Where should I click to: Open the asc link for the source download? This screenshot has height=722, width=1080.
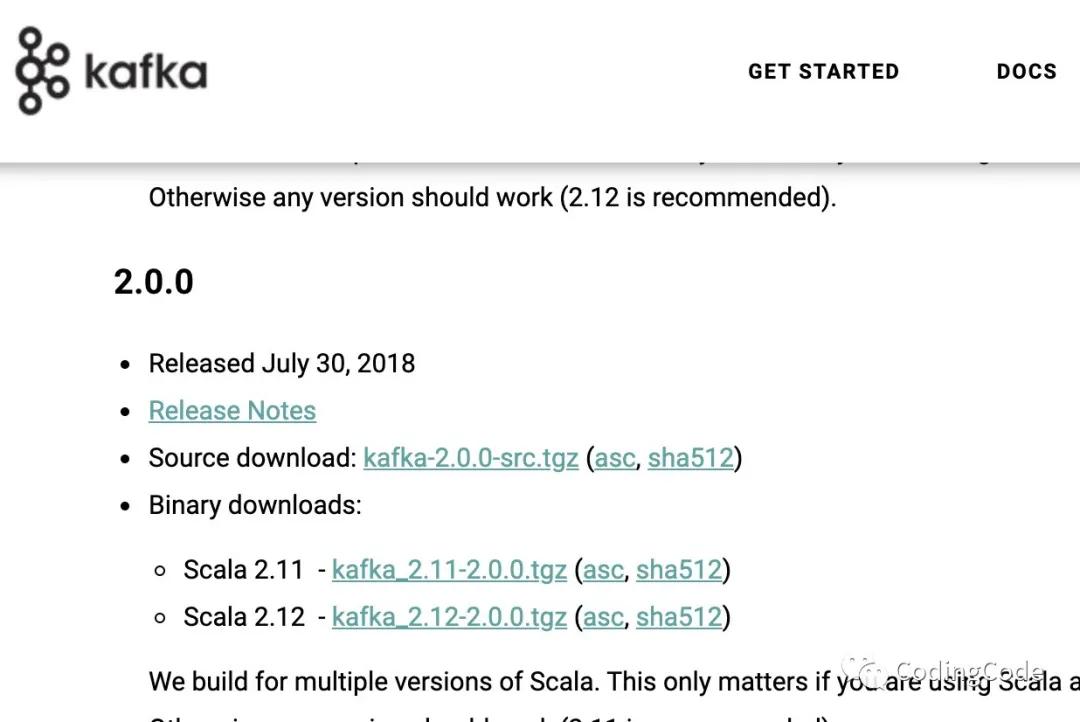614,457
